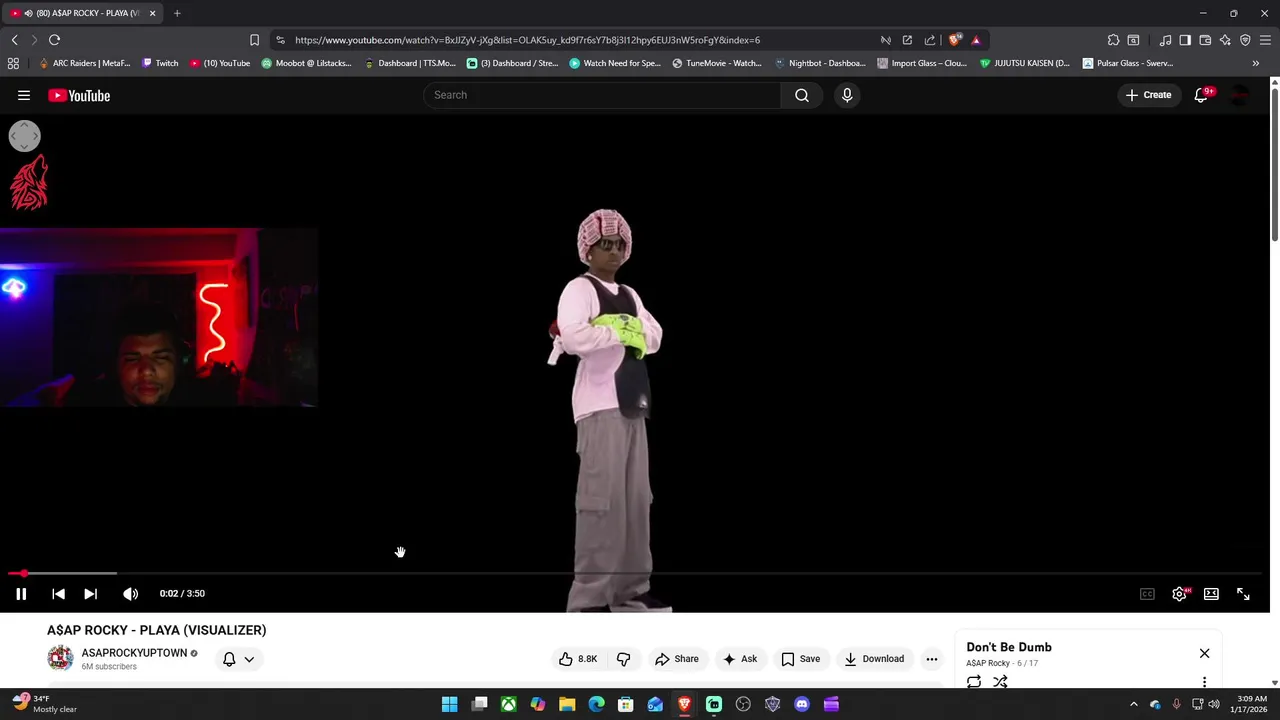Open the JUJUTSU KAISEN bookmark
The height and width of the screenshot is (720, 1280).
click(x=1024, y=63)
